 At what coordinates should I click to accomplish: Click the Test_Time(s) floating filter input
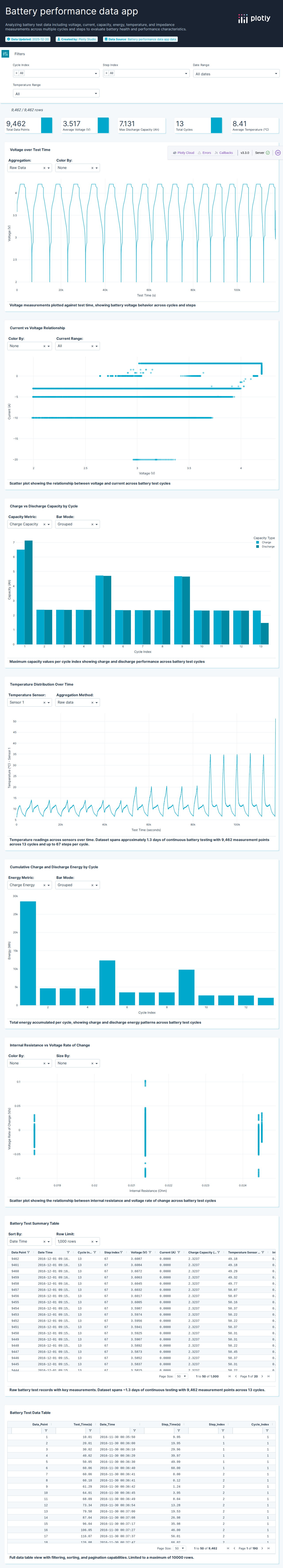point(71,1431)
